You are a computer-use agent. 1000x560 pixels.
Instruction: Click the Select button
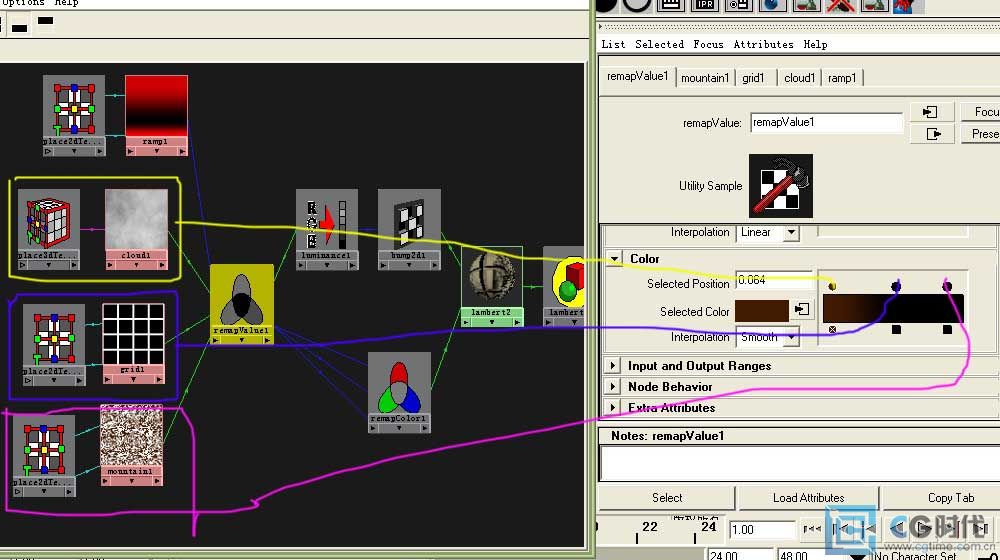pos(667,497)
